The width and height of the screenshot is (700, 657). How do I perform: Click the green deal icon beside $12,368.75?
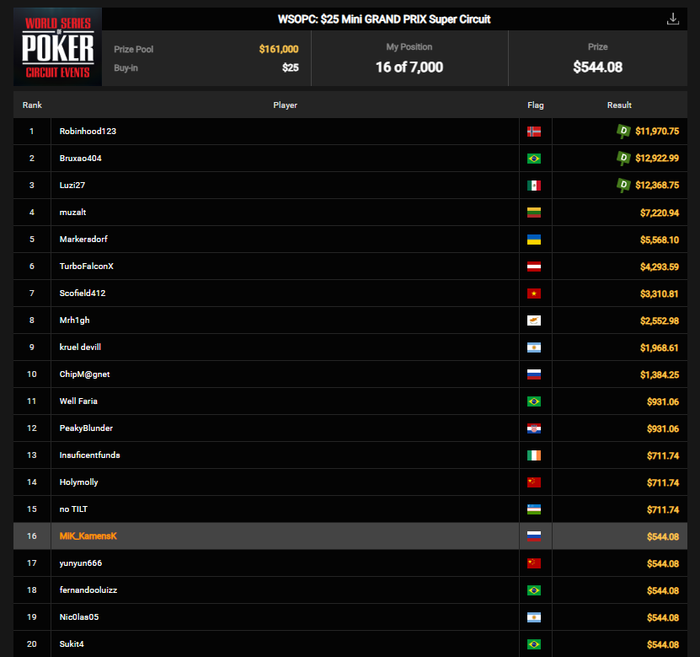[623, 185]
